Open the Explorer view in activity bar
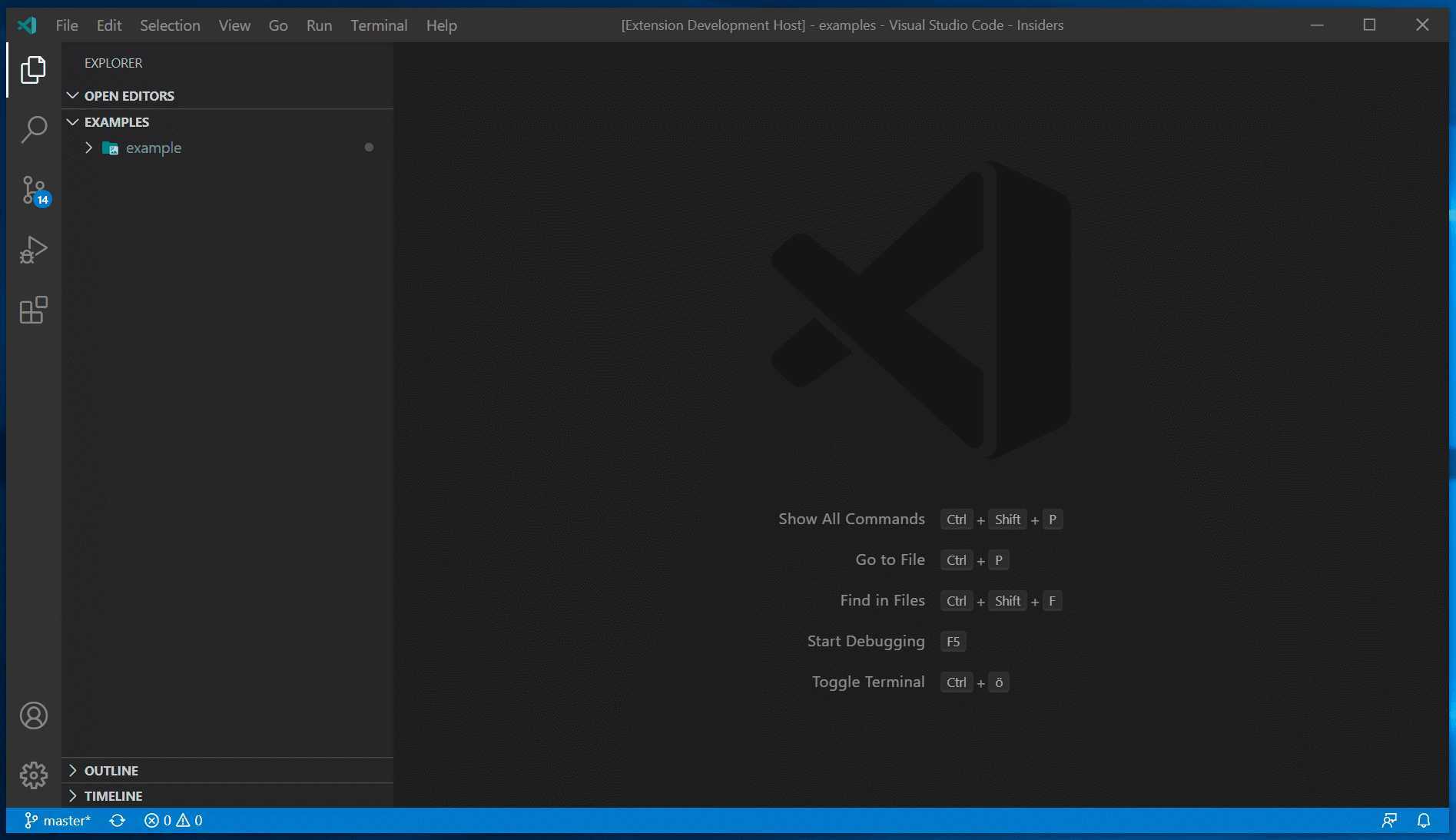 coord(33,70)
